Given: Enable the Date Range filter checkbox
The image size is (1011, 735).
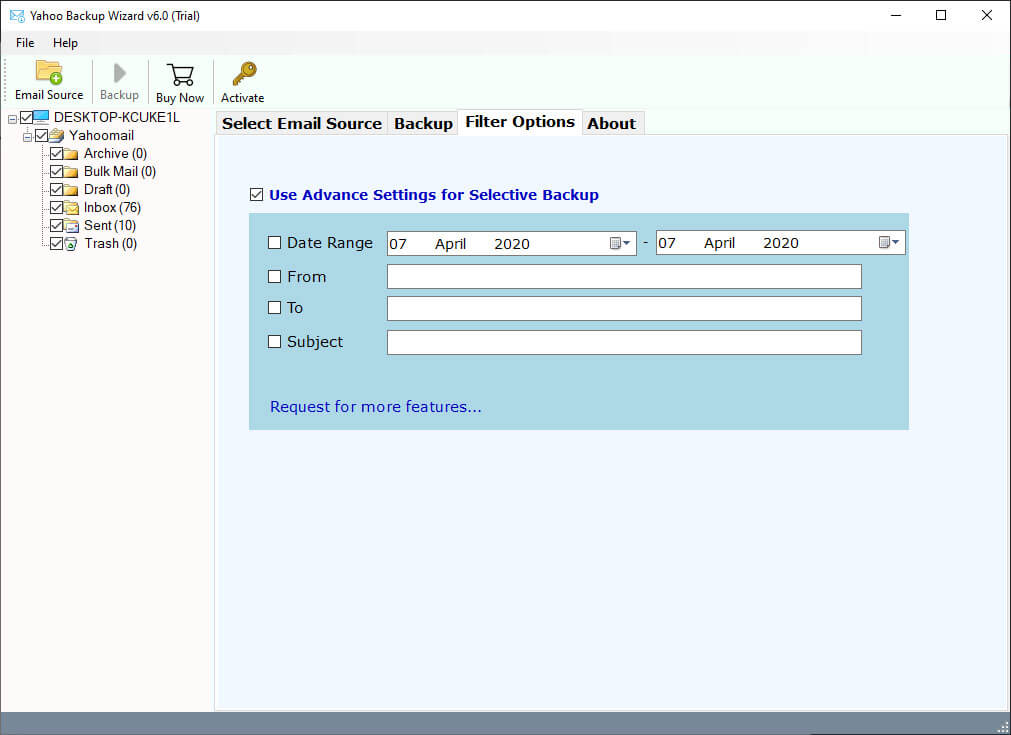Looking at the screenshot, I should (275, 243).
